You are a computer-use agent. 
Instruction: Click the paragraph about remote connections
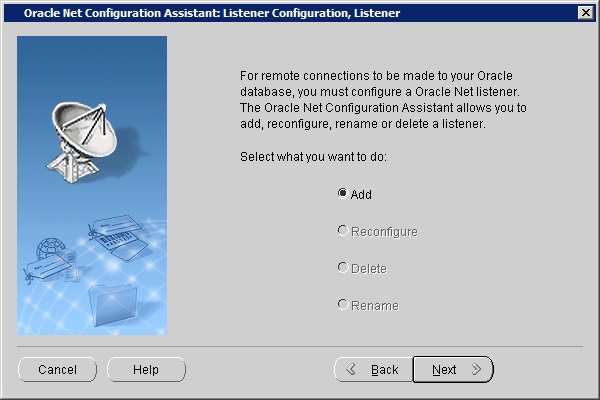pos(383,100)
